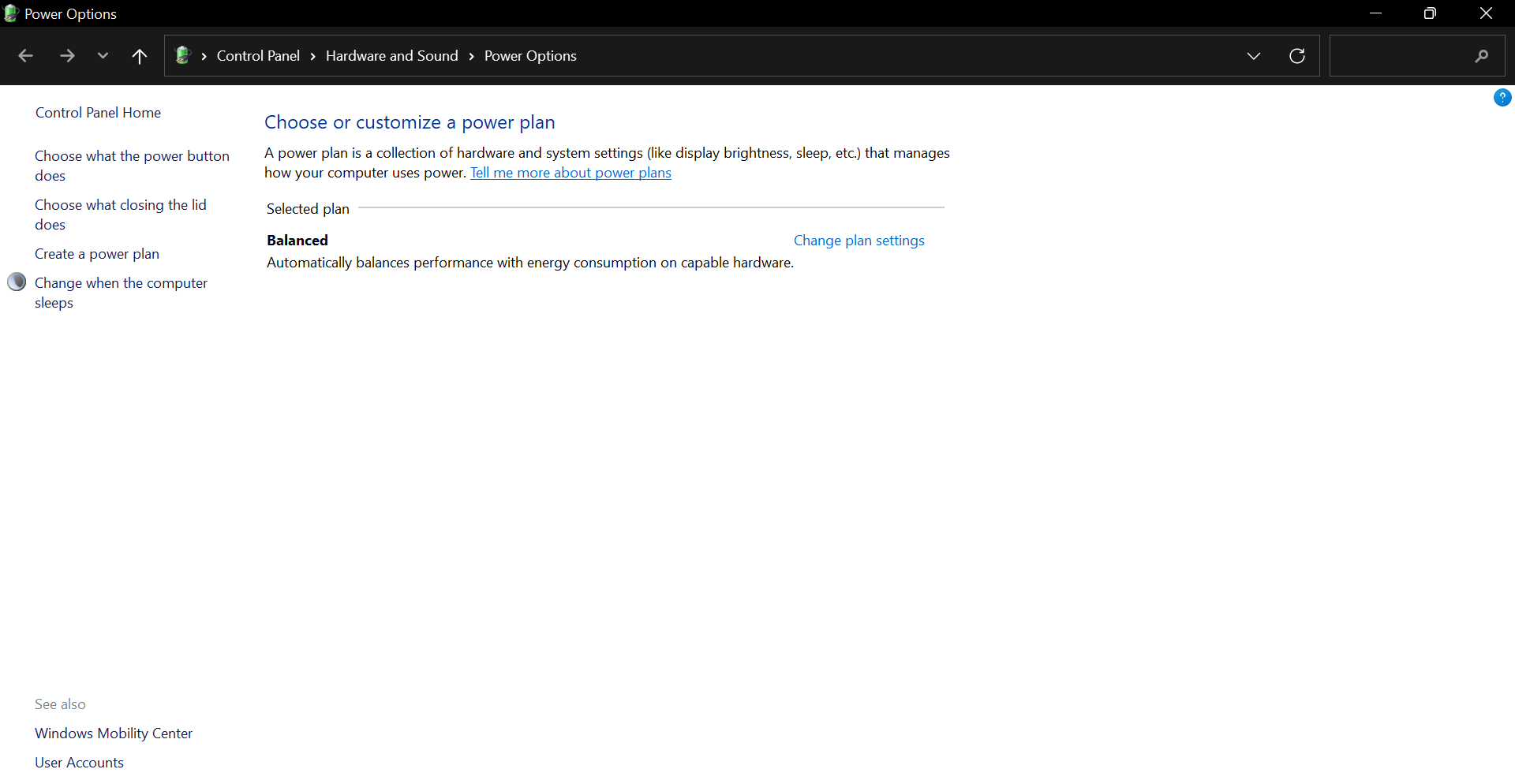Go to Control Panel Home
This screenshot has height=784, width=1515.
click(x=98, y=112)
